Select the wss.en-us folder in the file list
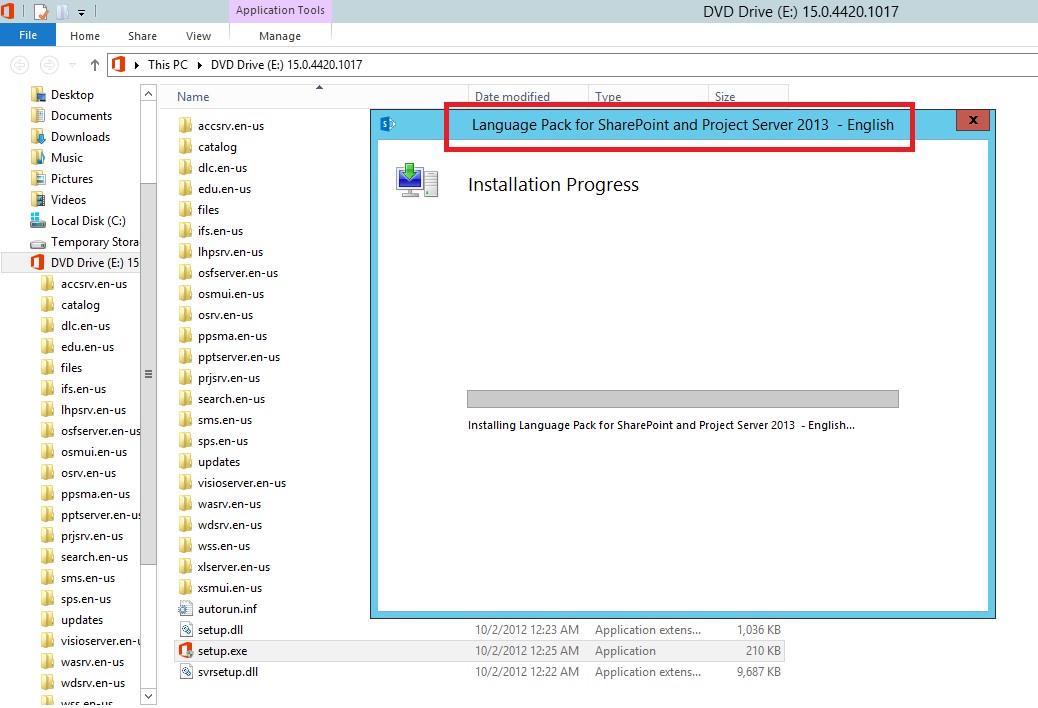Image resolution: width=1038 pixels, height=708 pixels. (x=224, y=546)
